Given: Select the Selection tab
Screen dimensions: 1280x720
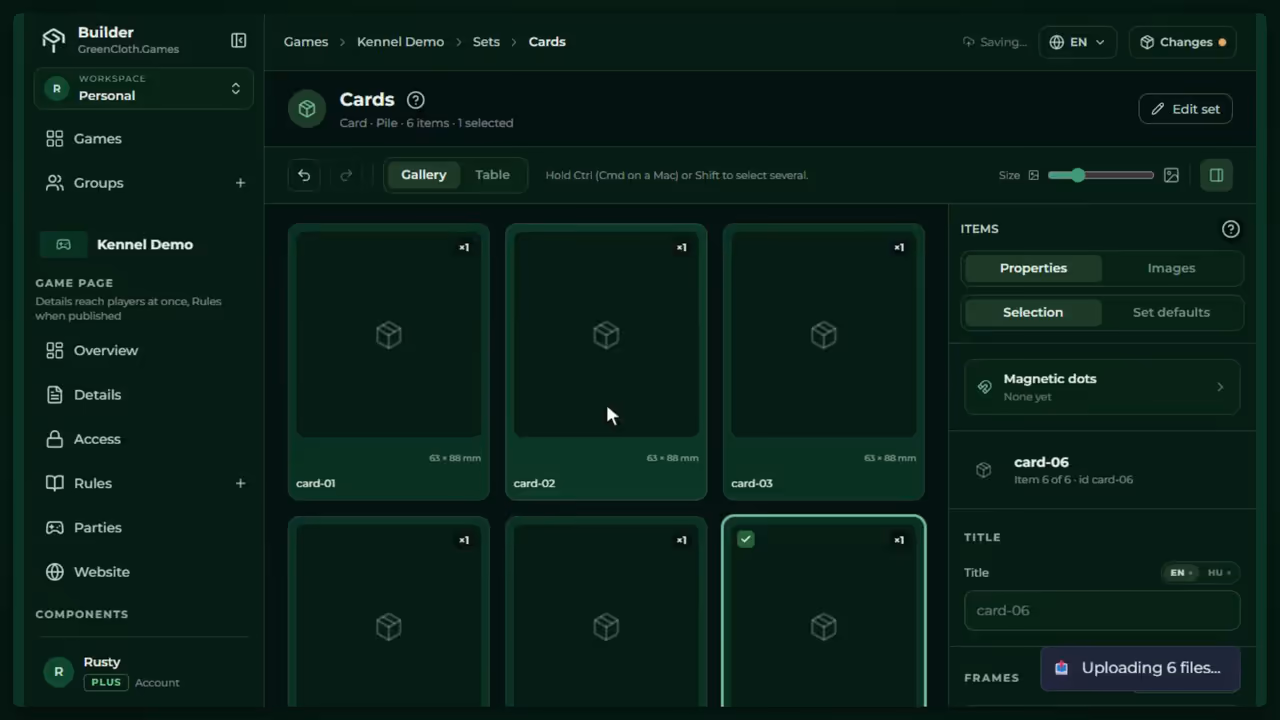Looking at the screenshot, I should pos(1033,312).
